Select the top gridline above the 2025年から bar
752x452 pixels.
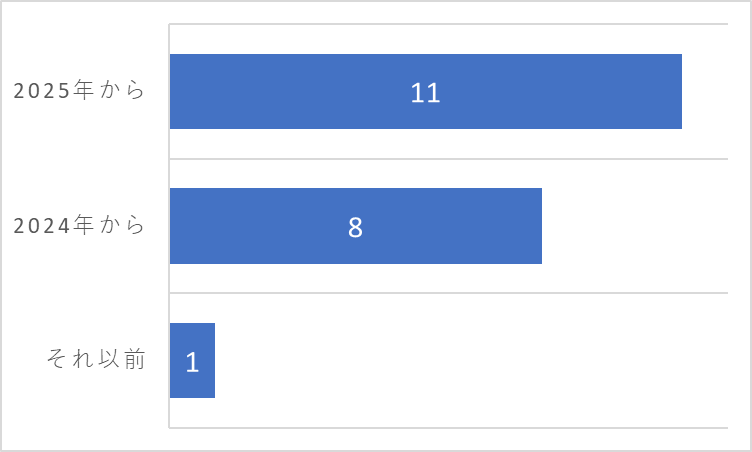tap(448, 24)
